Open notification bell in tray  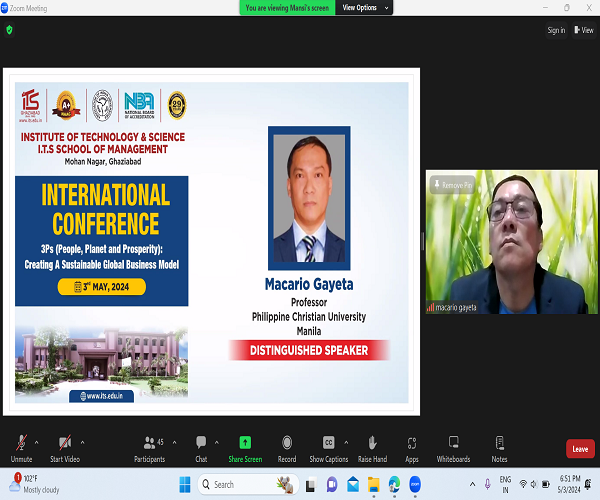pos(589,484)
